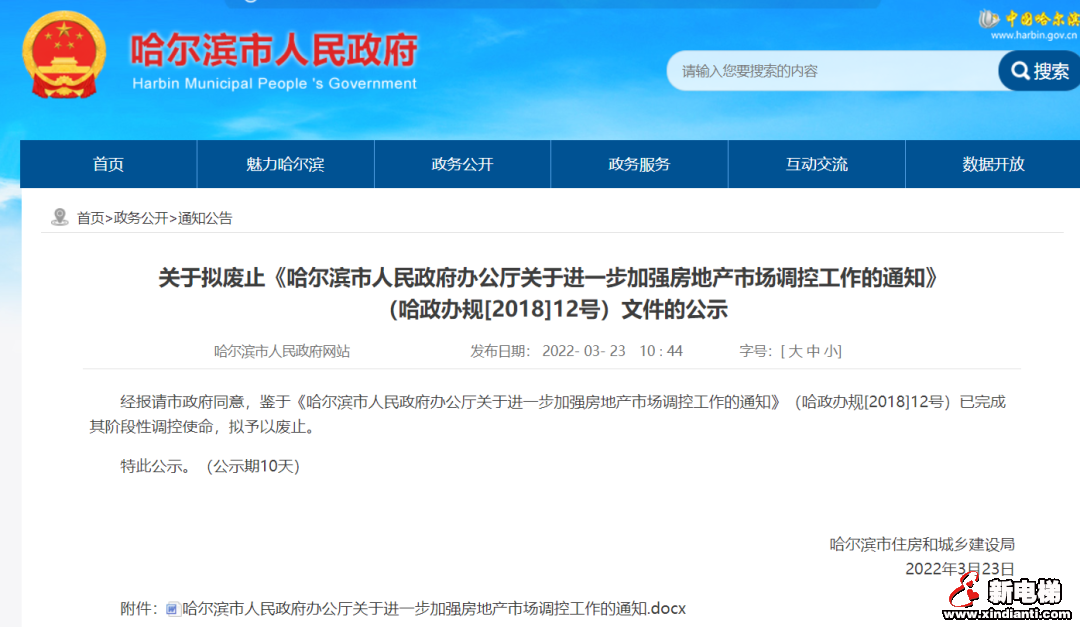This screenshot has width=1080, height=627.
Task: Click the magnifier search icon
Action: click(x=1019, y=71)
